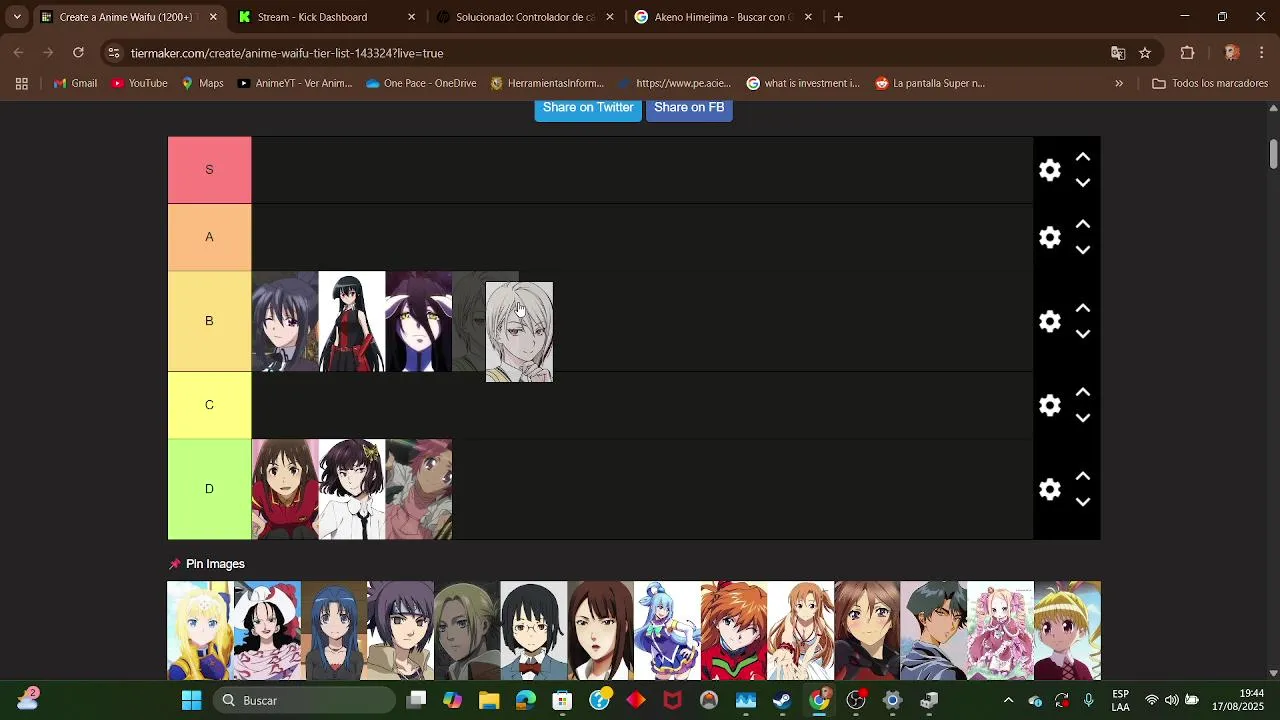The height and width of the screenshot is (720, 1280).
Task: Select pink-haired character in D tier
Action: [419, 489]
